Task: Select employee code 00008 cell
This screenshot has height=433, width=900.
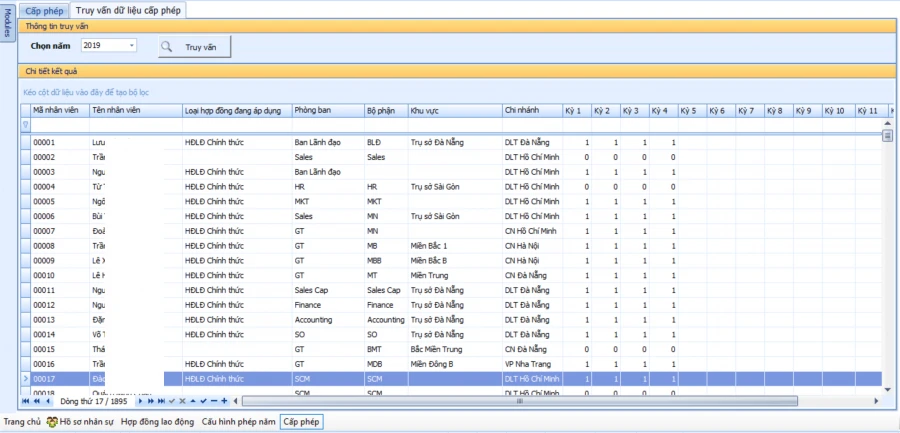Action: click(x=60, y=246)
